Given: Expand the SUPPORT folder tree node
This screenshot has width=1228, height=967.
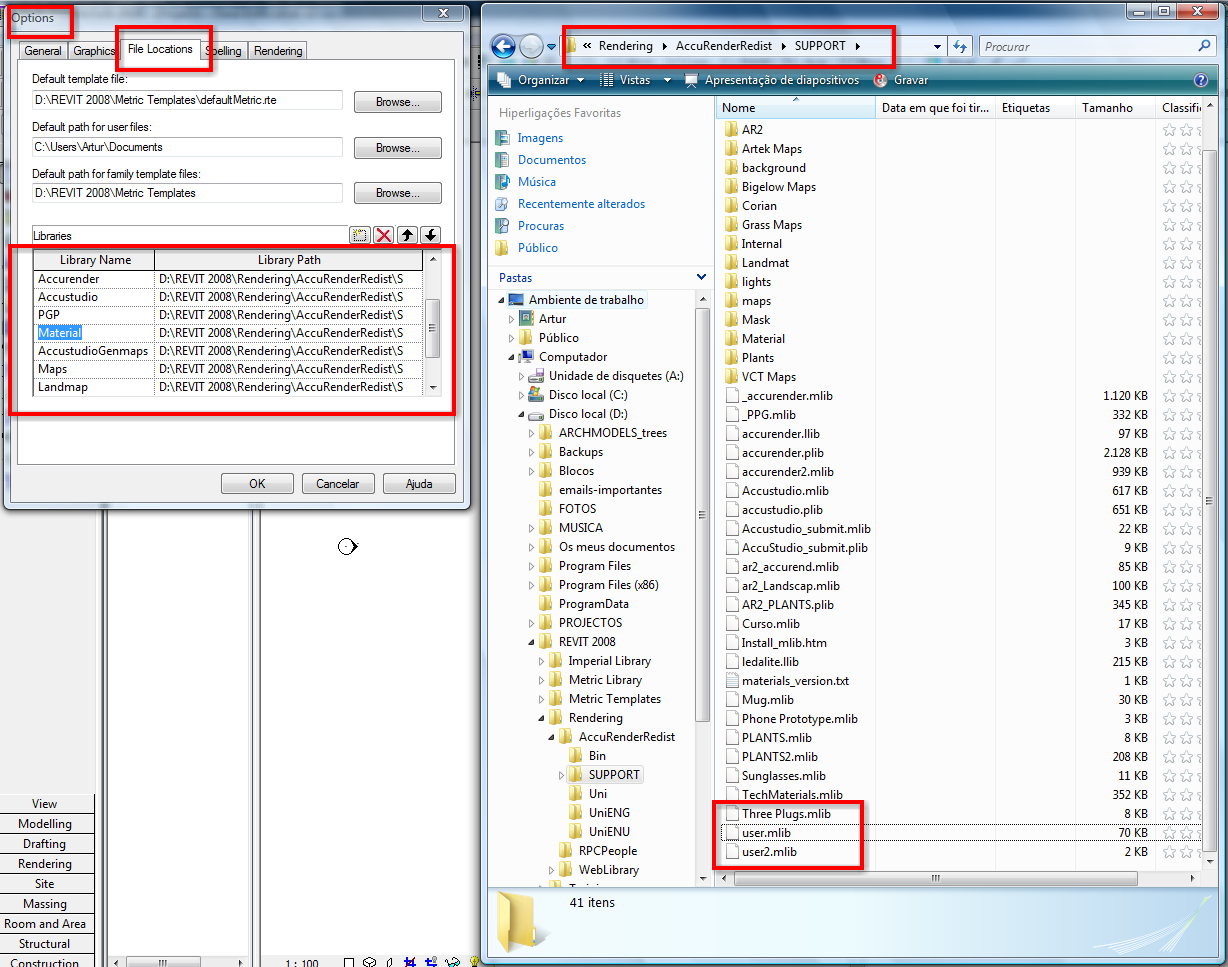Looking at the screenshot, I should coord(562,775).
